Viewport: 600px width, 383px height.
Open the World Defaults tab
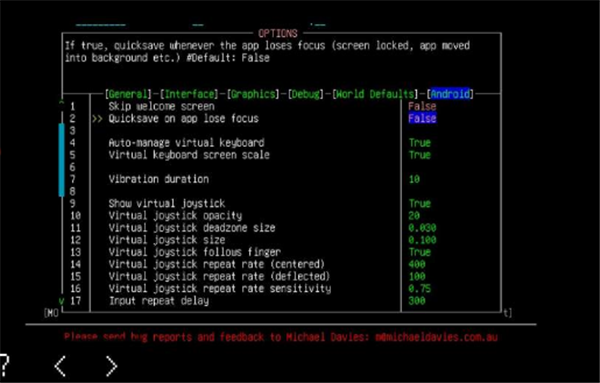375,94
